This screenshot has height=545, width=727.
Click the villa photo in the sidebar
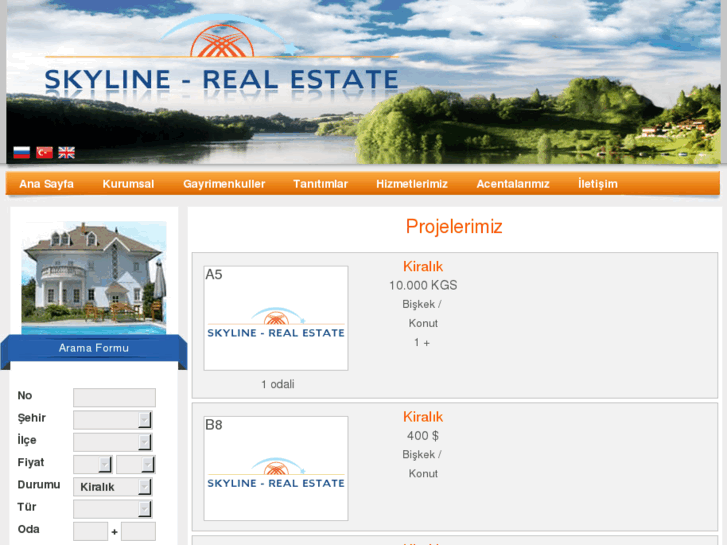[x=94, y=278]
